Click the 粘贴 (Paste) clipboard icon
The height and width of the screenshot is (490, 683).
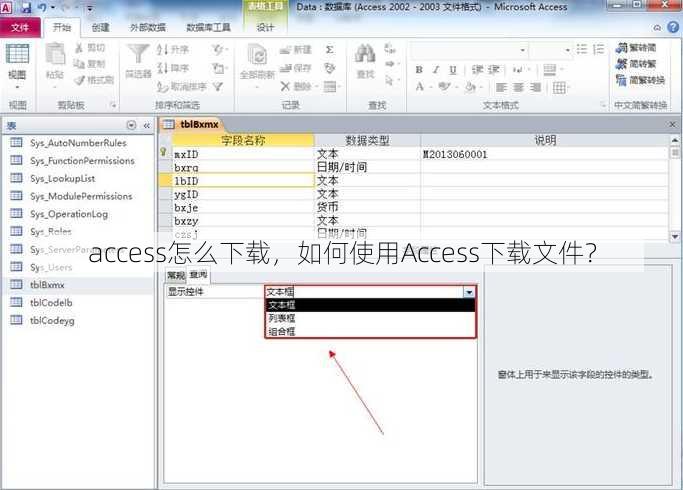[55, 54]
